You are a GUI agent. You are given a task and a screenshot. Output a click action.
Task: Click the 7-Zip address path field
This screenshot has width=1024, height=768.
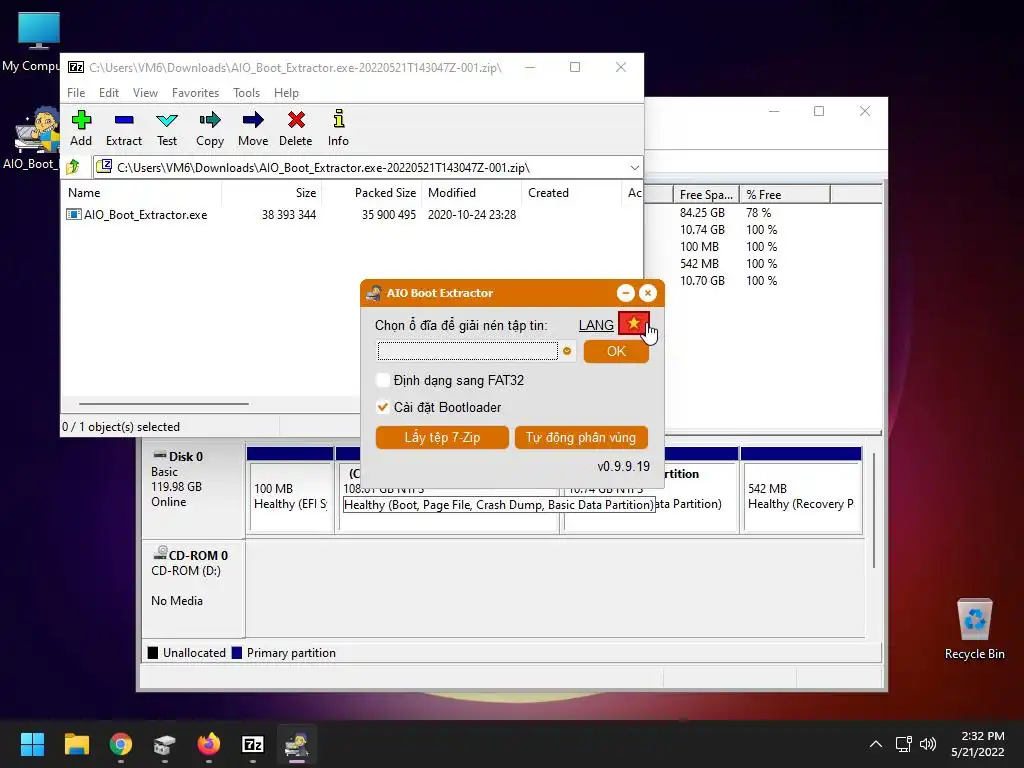(x=366, y=168)
